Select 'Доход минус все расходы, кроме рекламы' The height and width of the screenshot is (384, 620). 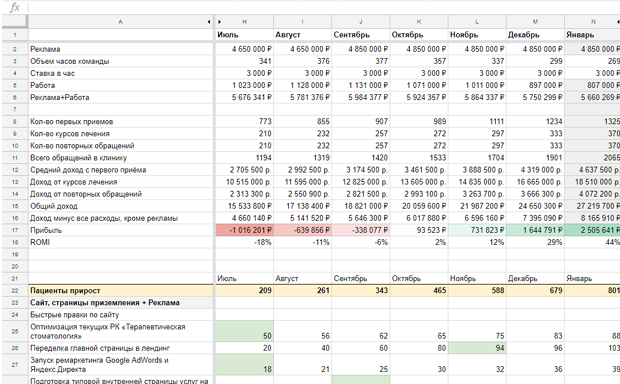coord(121,218)
